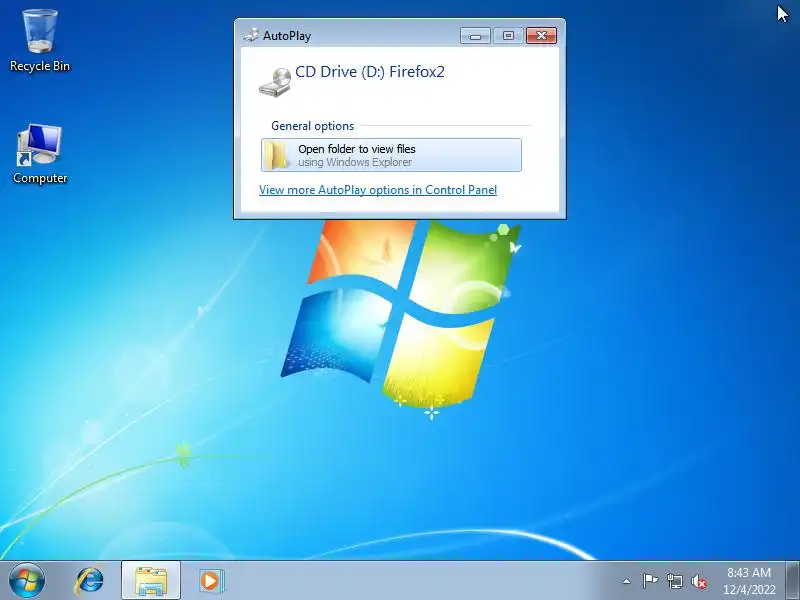
Task: Click the network status tray icon
Action: coord(674,581)
